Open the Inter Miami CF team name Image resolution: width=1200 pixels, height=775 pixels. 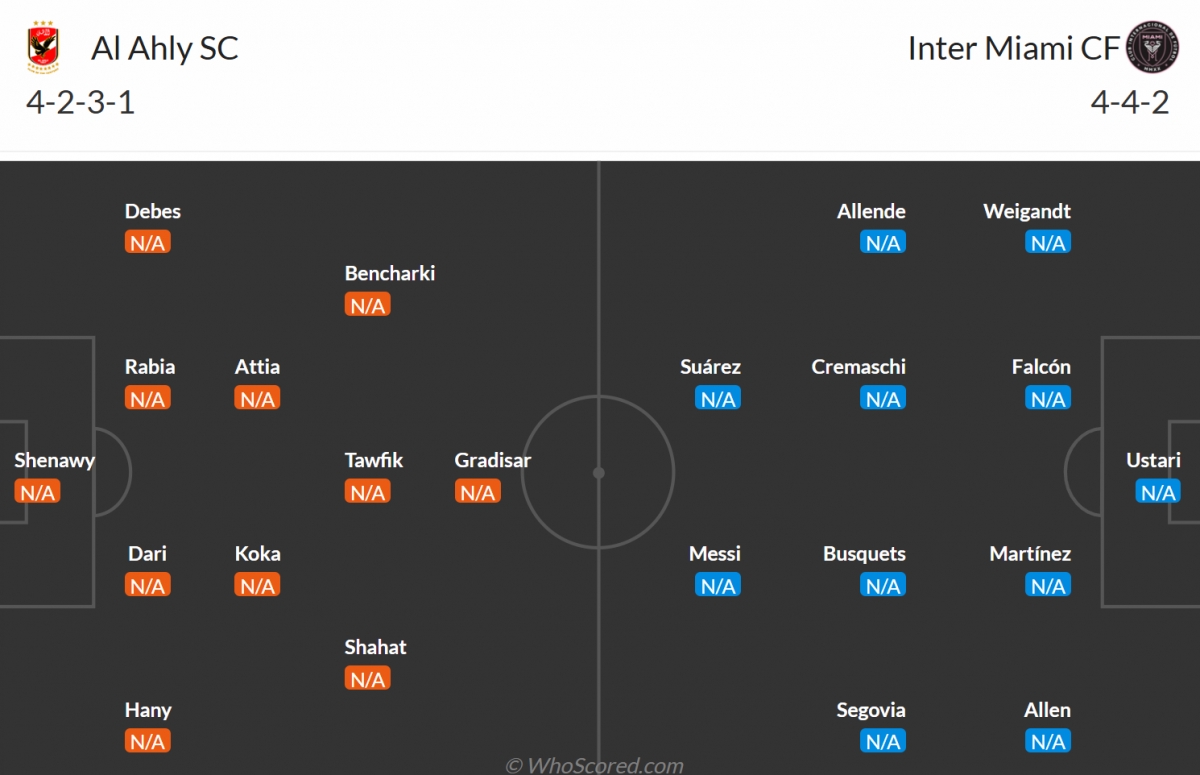pyautogui.click(x=1013, y=48)
